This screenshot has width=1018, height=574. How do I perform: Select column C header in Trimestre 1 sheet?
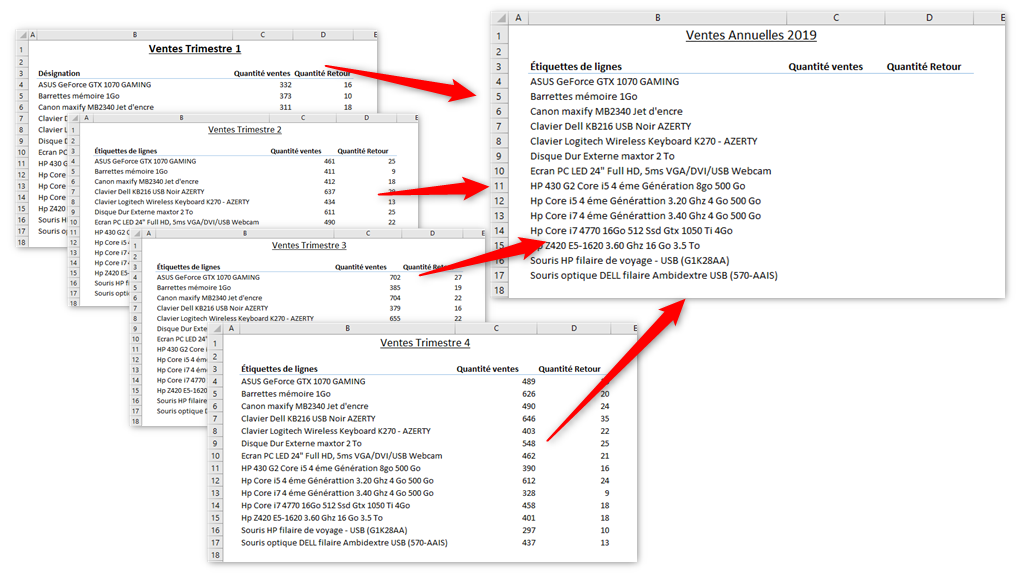(262, 35)
